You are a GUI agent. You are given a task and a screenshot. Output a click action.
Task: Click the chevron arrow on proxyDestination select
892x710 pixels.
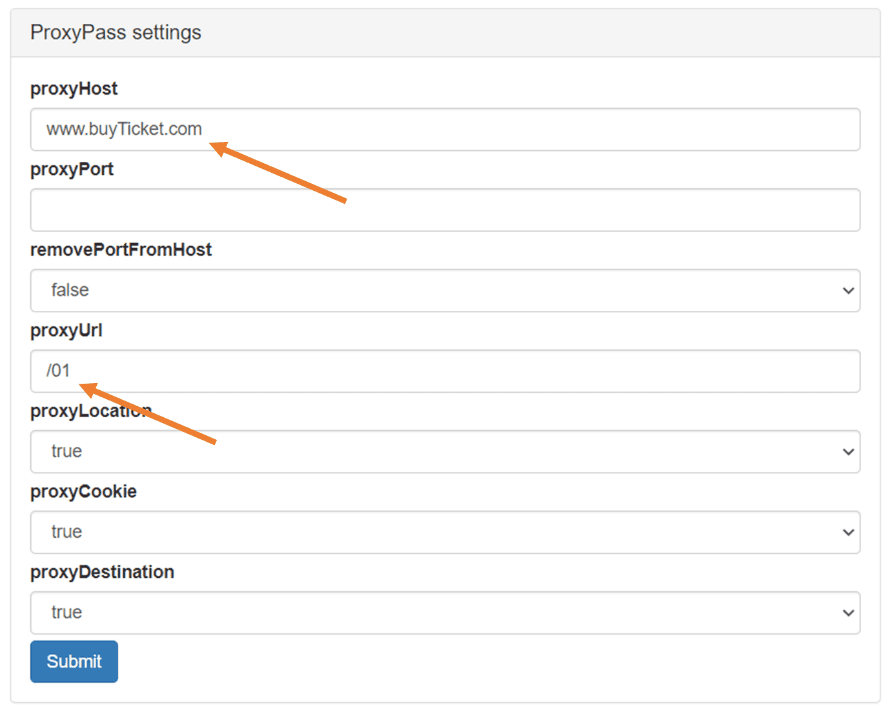click(x=848, y=613)
